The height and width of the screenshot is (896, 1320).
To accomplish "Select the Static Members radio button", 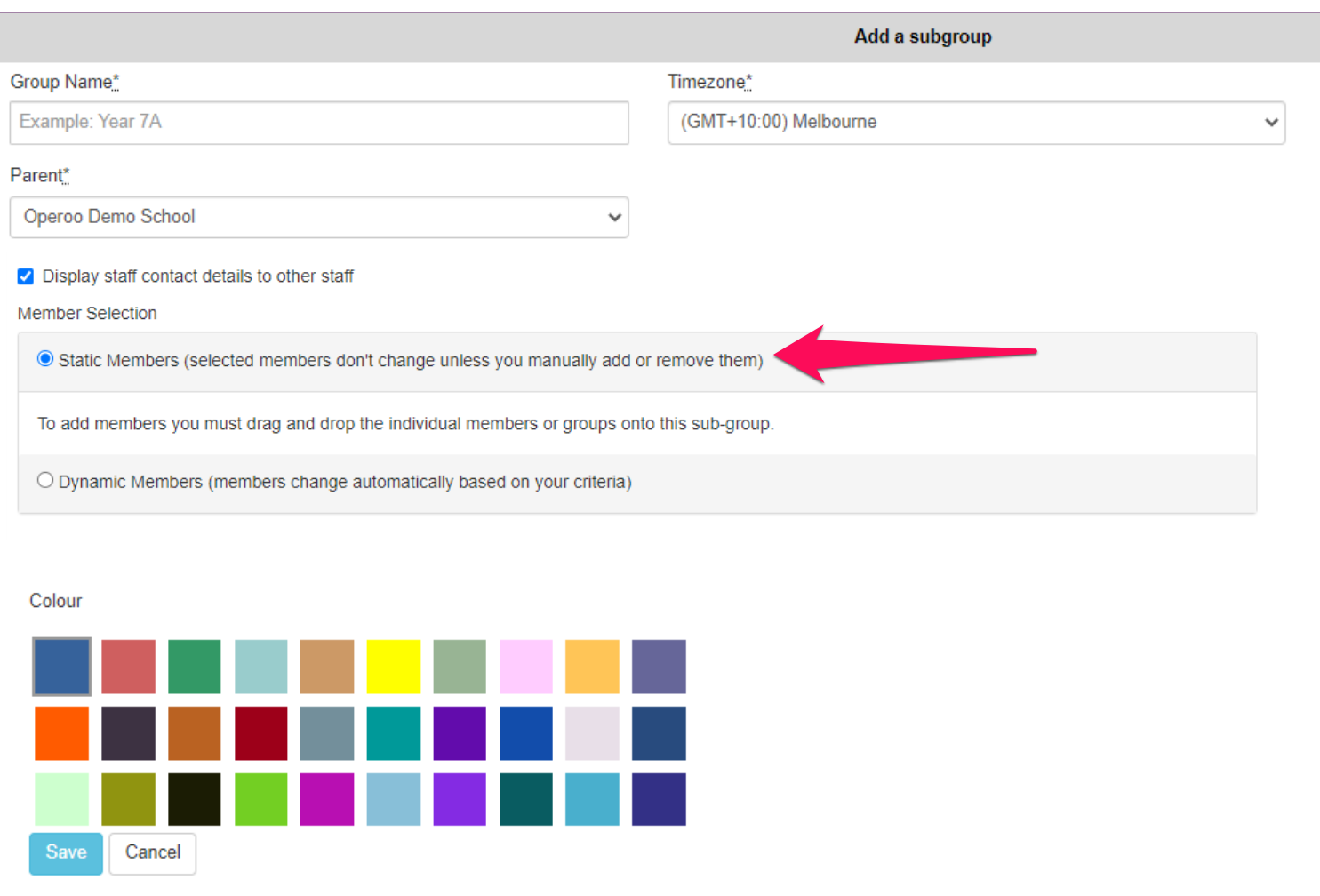I will [x=45, y=359].
